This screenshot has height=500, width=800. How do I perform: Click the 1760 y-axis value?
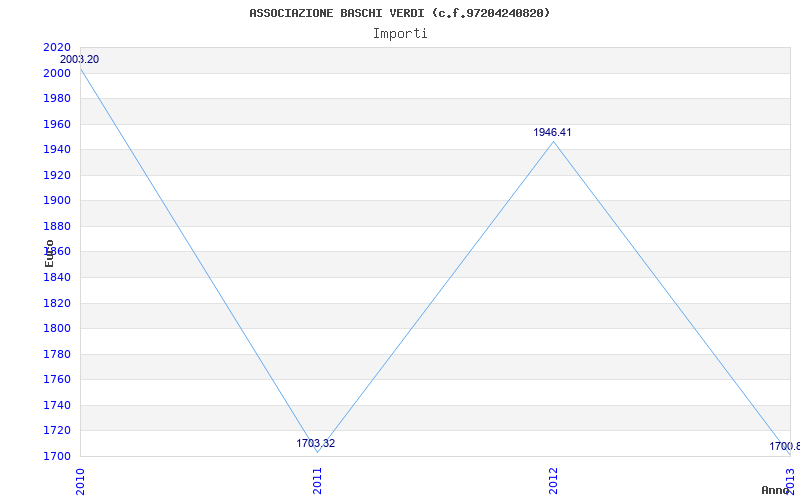pyautogui.click(x=57, y=380)
